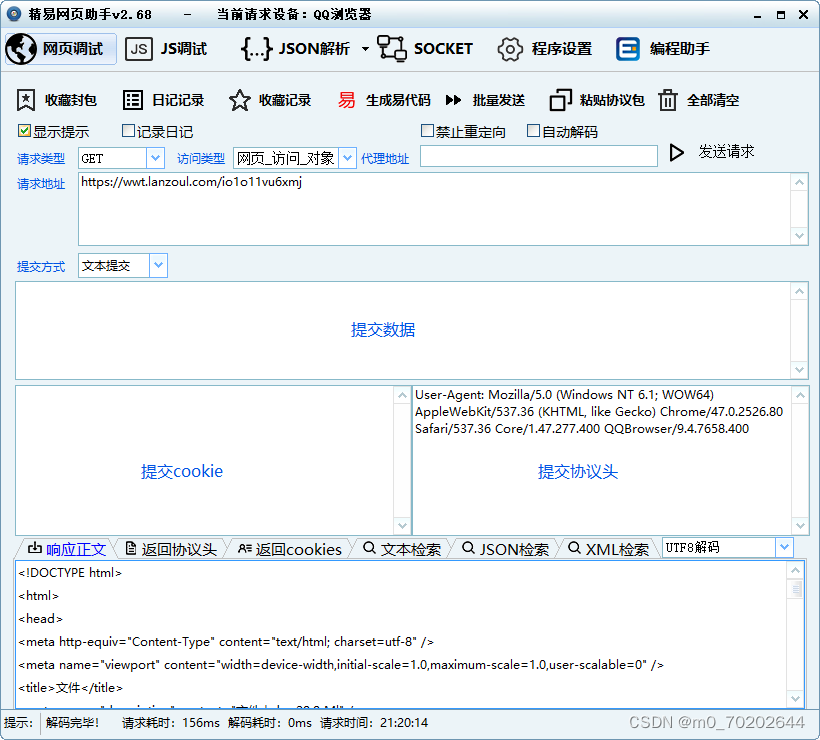Click the response body scrollbar down arrow

click(795, 699)
